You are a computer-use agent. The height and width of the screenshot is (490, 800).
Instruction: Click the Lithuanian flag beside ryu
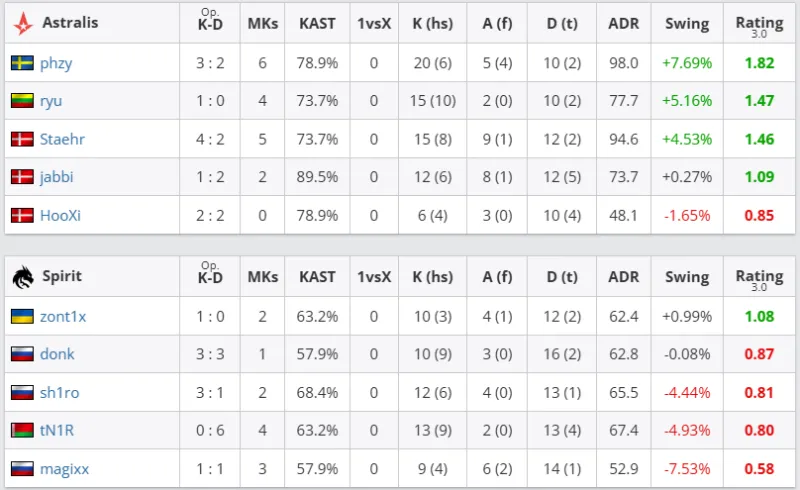[x=22, y=101]
